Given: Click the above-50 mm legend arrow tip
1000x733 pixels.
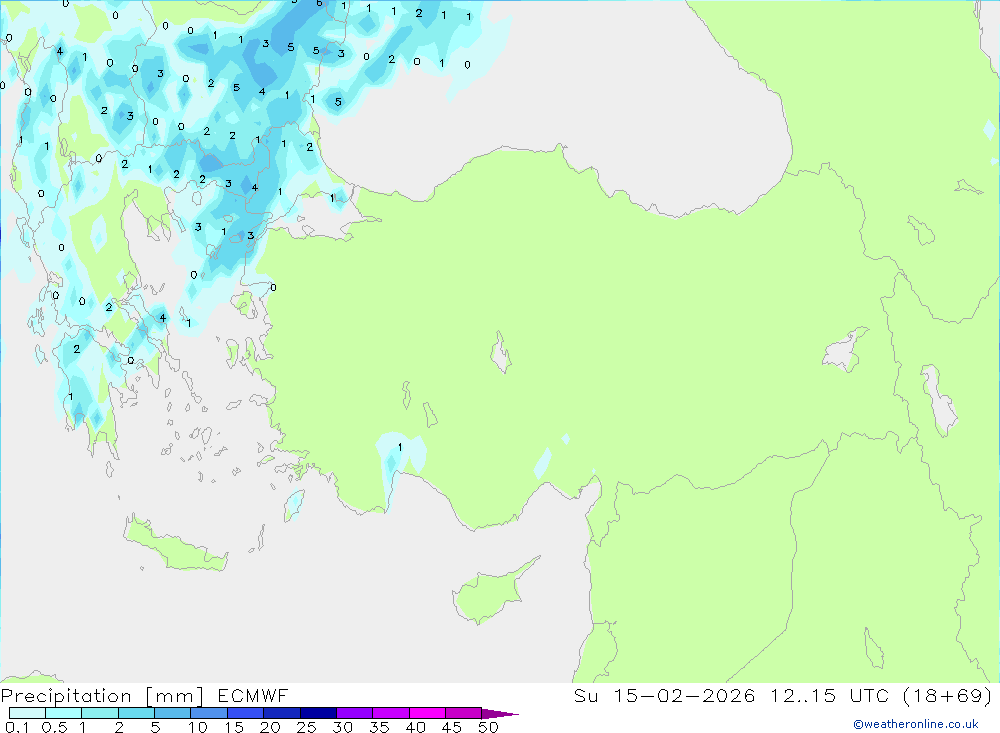Looking at the screenshot, I should coord(500,714).
